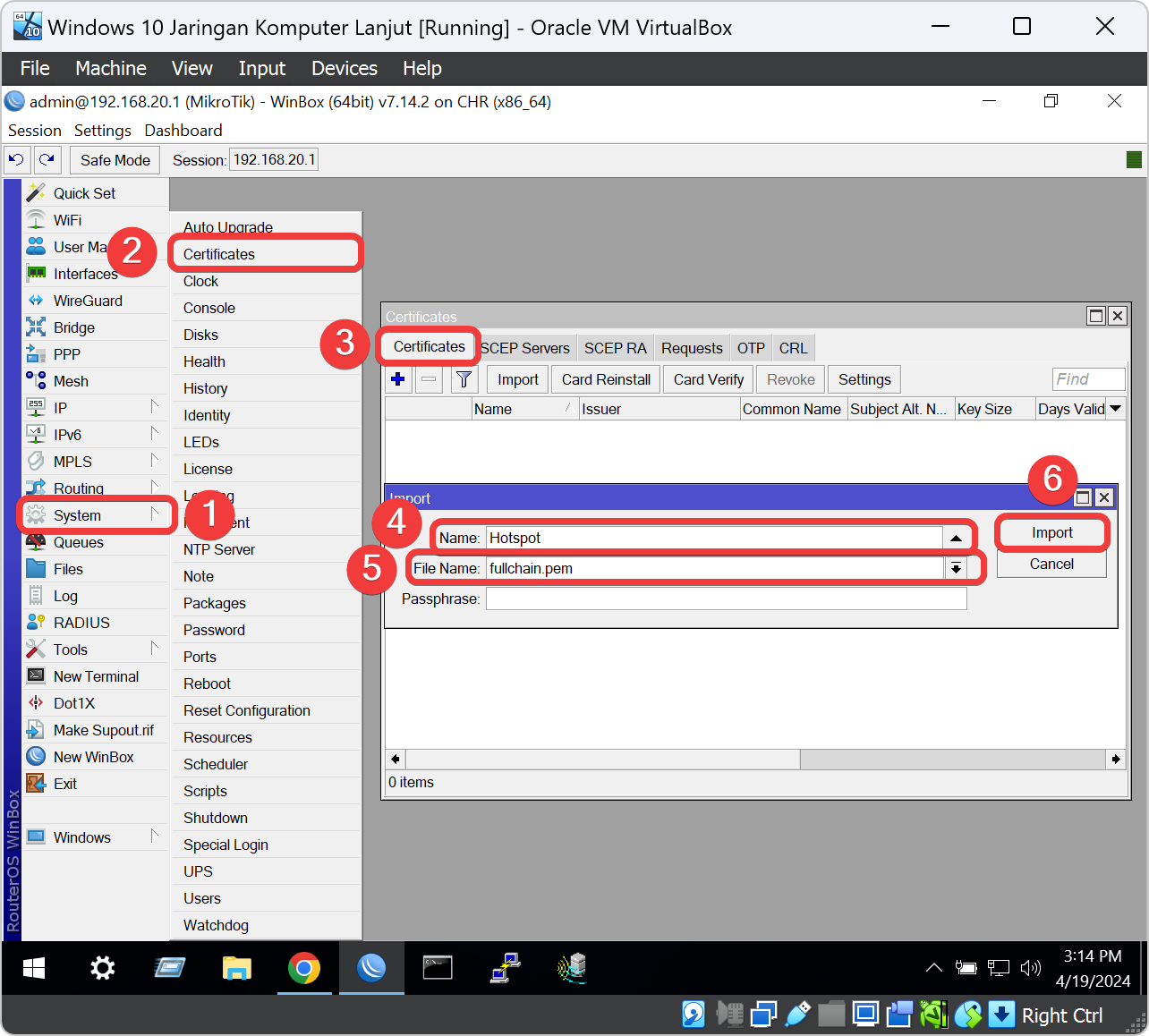Collapse the Name field with up arrow
1149x1036 pixels.
[956, 538]
